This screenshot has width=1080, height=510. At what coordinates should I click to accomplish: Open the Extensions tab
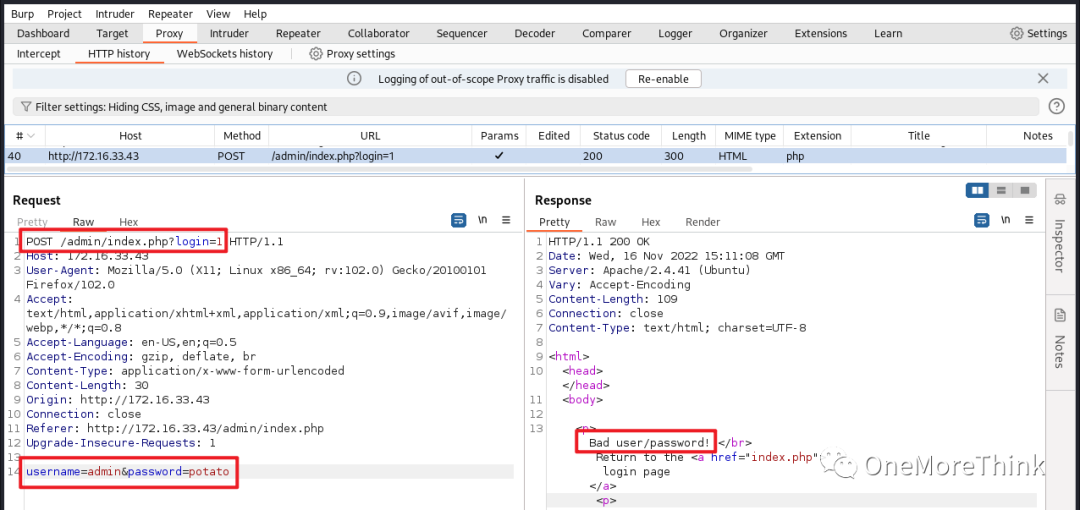coord(820,33)
